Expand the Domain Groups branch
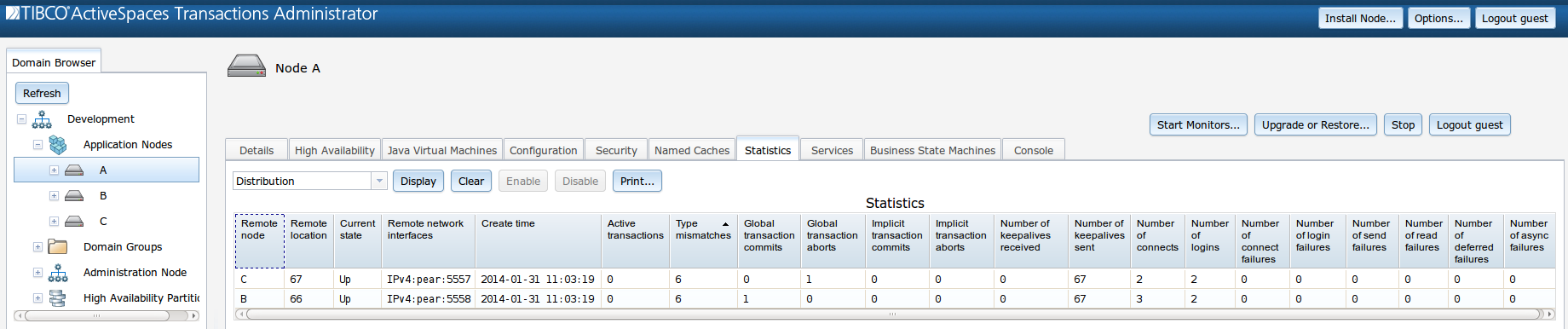 pyautogui.click(x=37, y=247)
